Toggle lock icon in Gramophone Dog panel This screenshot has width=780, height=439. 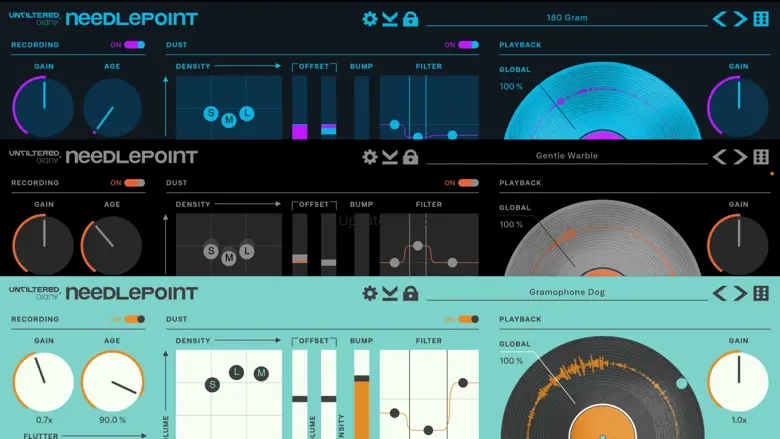(x=410, y=293)
